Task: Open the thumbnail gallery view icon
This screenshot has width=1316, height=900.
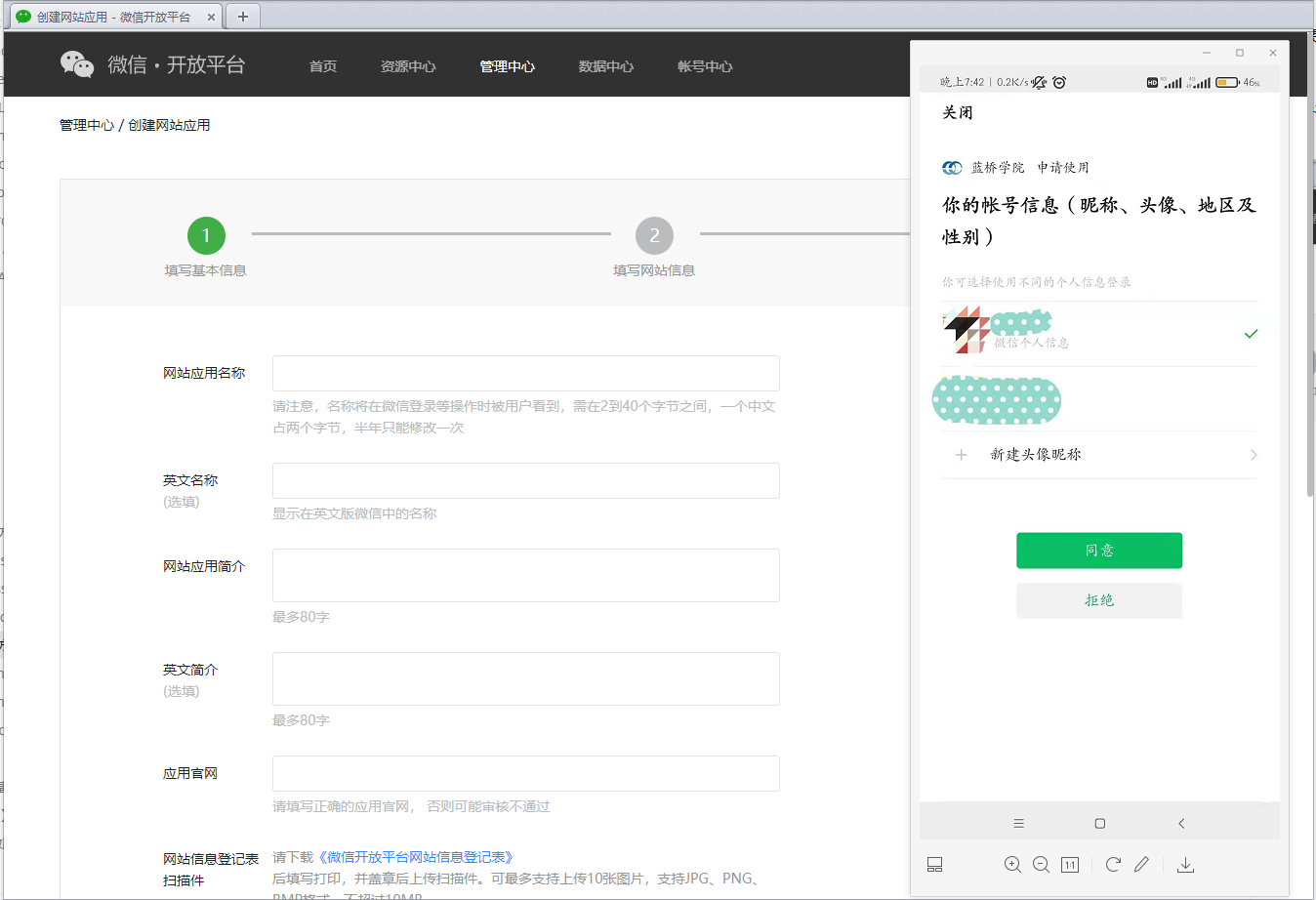Action: pos(934,865)
